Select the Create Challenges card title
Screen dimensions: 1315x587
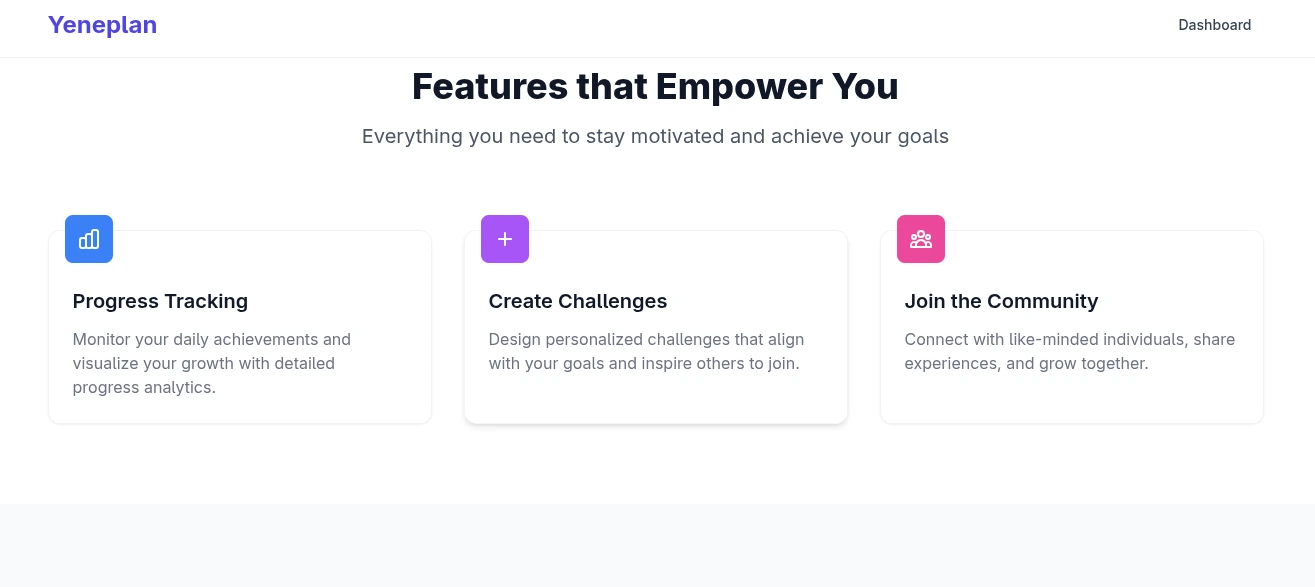click(x=577, y=301)
